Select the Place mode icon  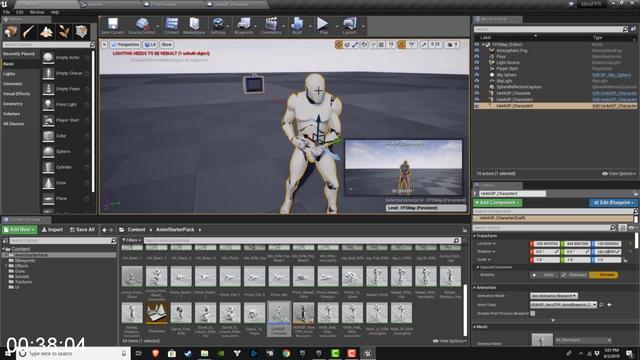(x=11, y=31)
